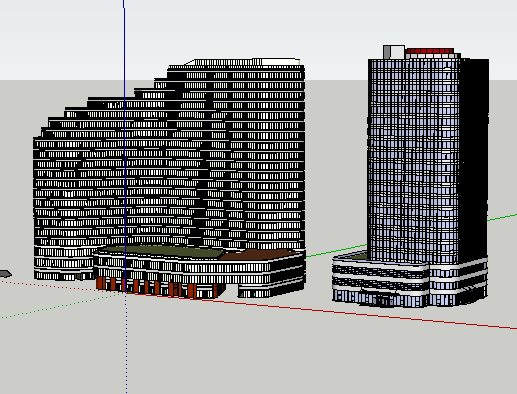Click the small grey object at the left edge

pyautogui.click(x=6, y=274)
